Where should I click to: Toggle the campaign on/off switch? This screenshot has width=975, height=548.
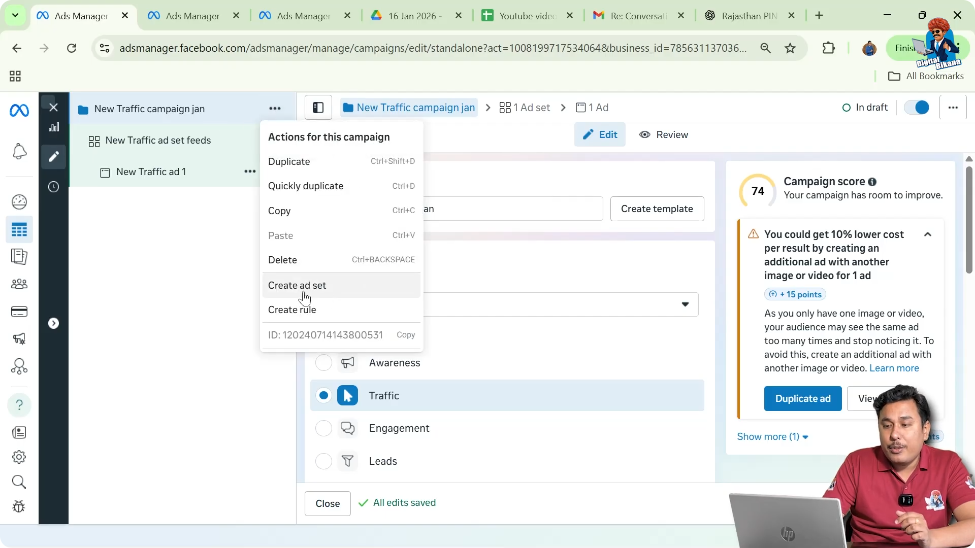click(x=917, y=108)
